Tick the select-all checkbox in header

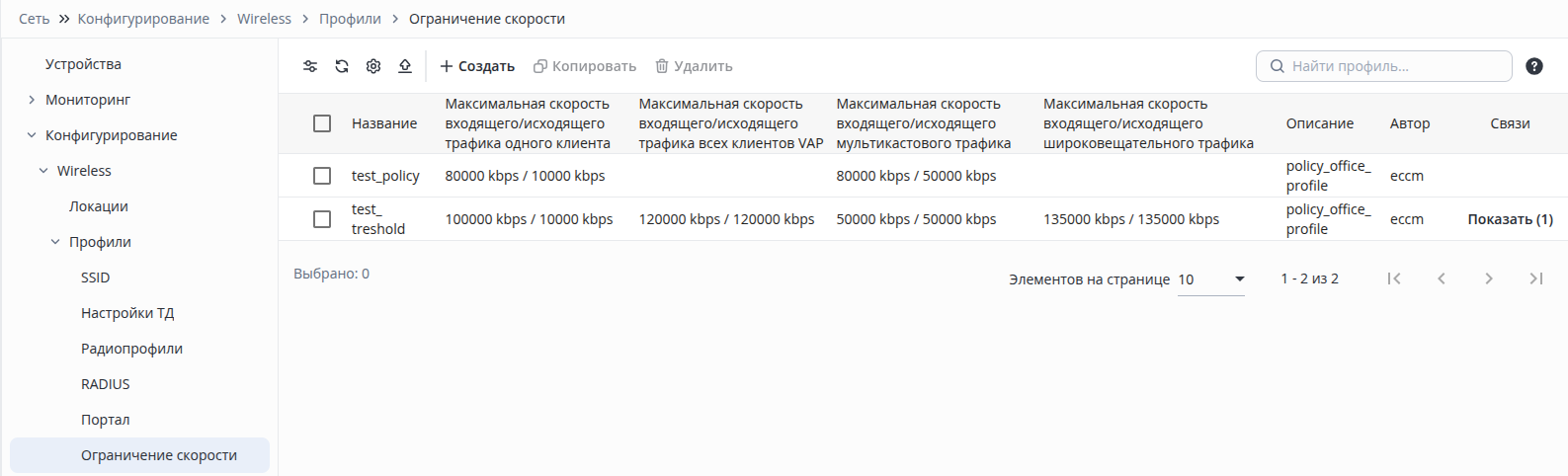(322, 123)
